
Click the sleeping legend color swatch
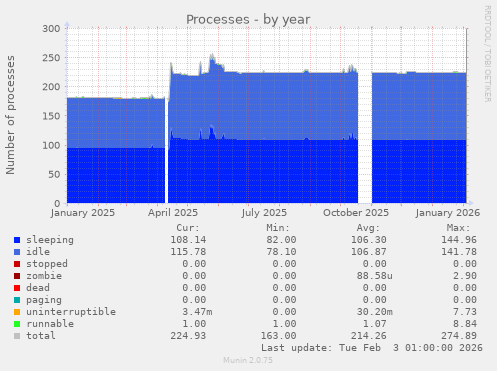pos(17,240)
